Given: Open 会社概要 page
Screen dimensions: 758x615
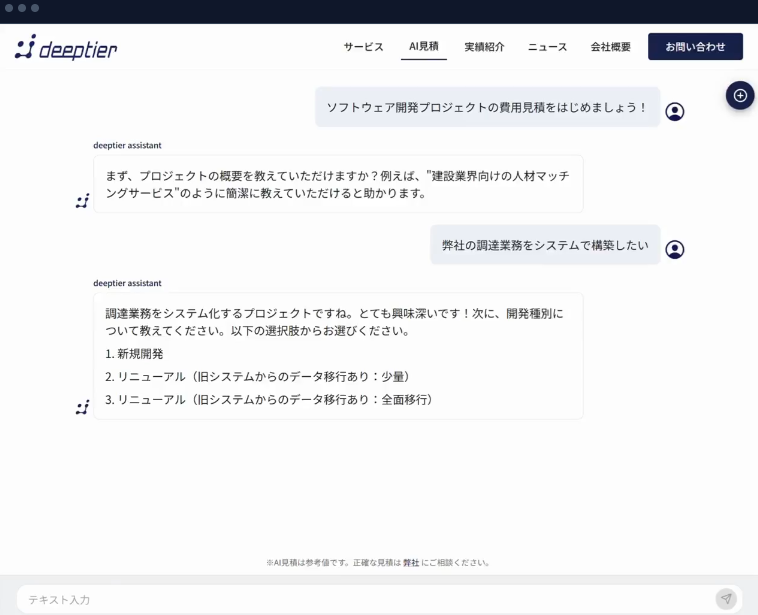Looking at the screenshot, I should tap(611, 47).
